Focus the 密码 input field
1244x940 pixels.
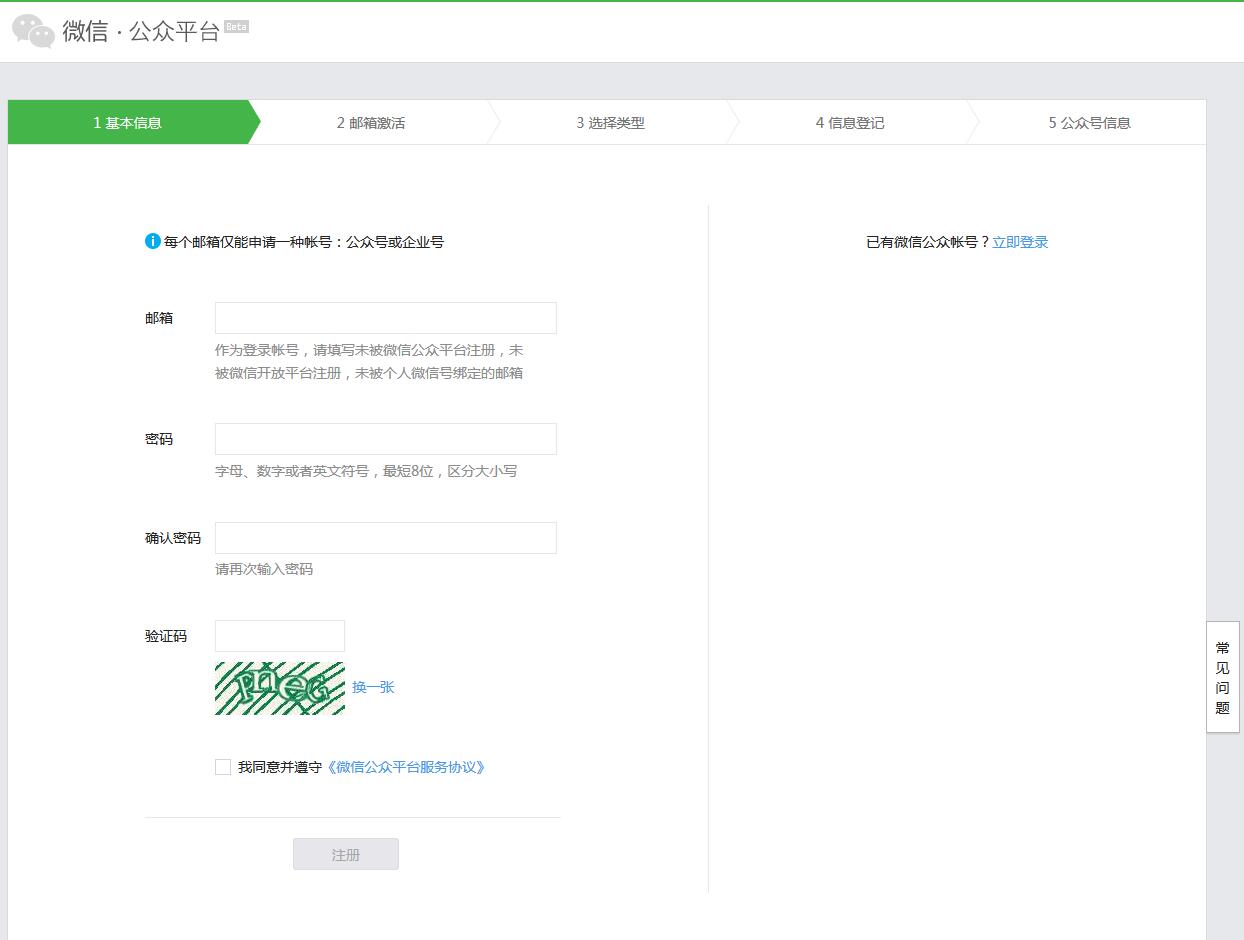[x=386, y=439]
